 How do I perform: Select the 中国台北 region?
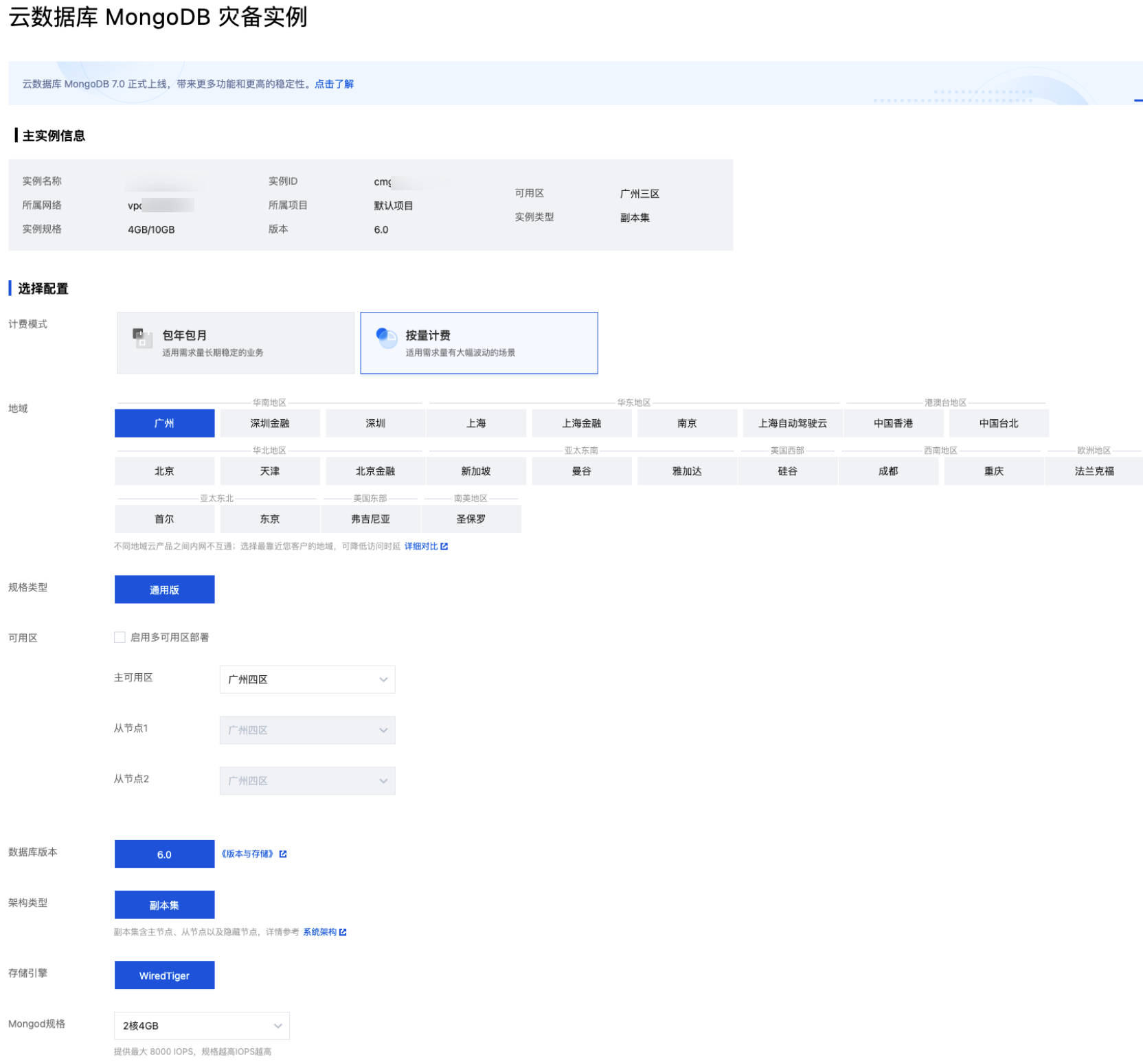pyautogui.click(x=999, y=423)
